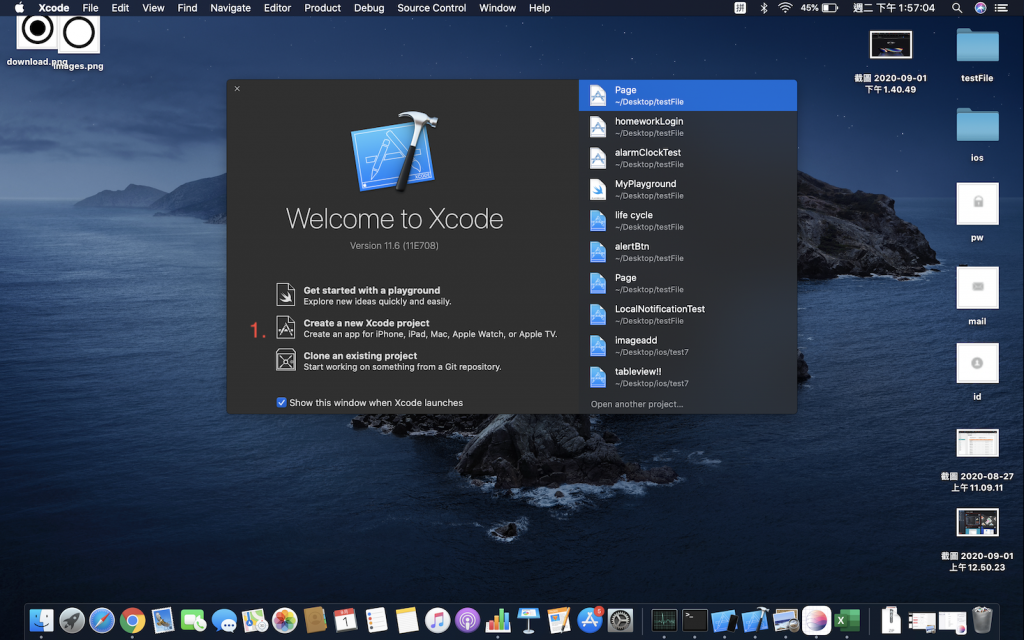Open Maps from the Dock
This screenshot has width=1024, height=640.
(254, 620)
